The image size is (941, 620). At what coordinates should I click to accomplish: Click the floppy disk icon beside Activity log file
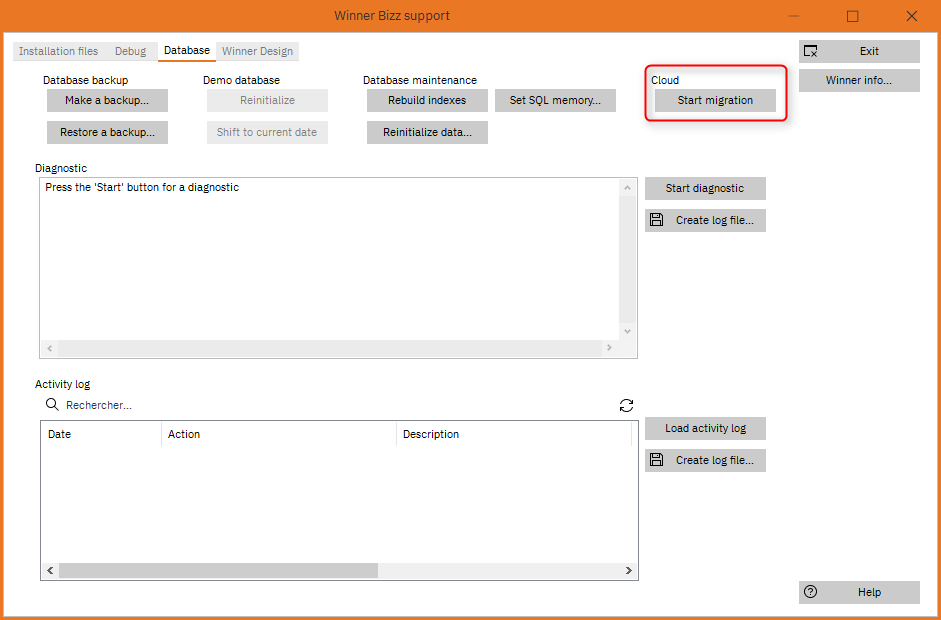(x=657, y=460)
